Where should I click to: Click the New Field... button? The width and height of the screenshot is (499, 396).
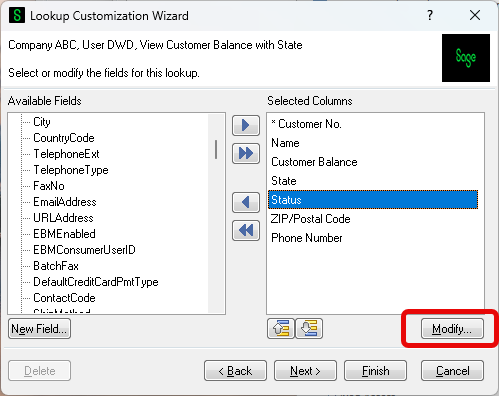point(39,329)
